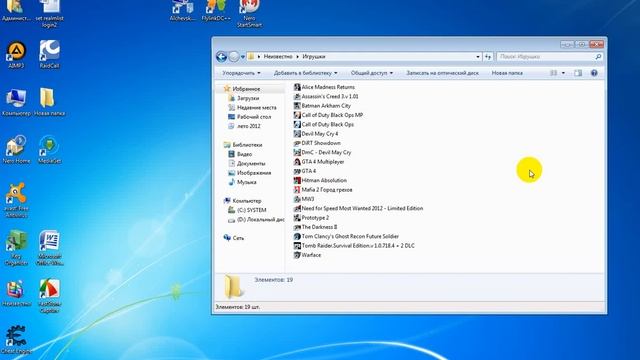The width and height of the screenshot is (640, 360).
Task: Open the recent pages dropdown arrow
Action: (x=243, y=57)
